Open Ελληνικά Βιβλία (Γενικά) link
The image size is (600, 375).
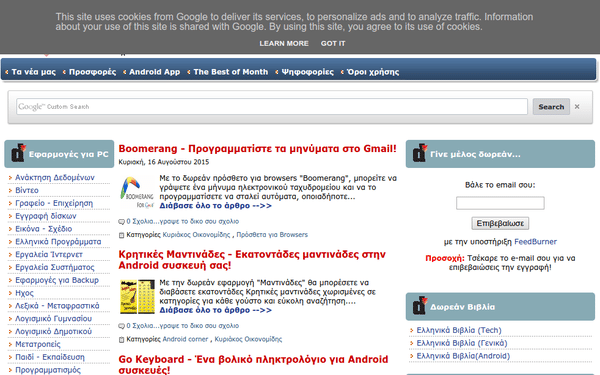[x=462, y=343]
